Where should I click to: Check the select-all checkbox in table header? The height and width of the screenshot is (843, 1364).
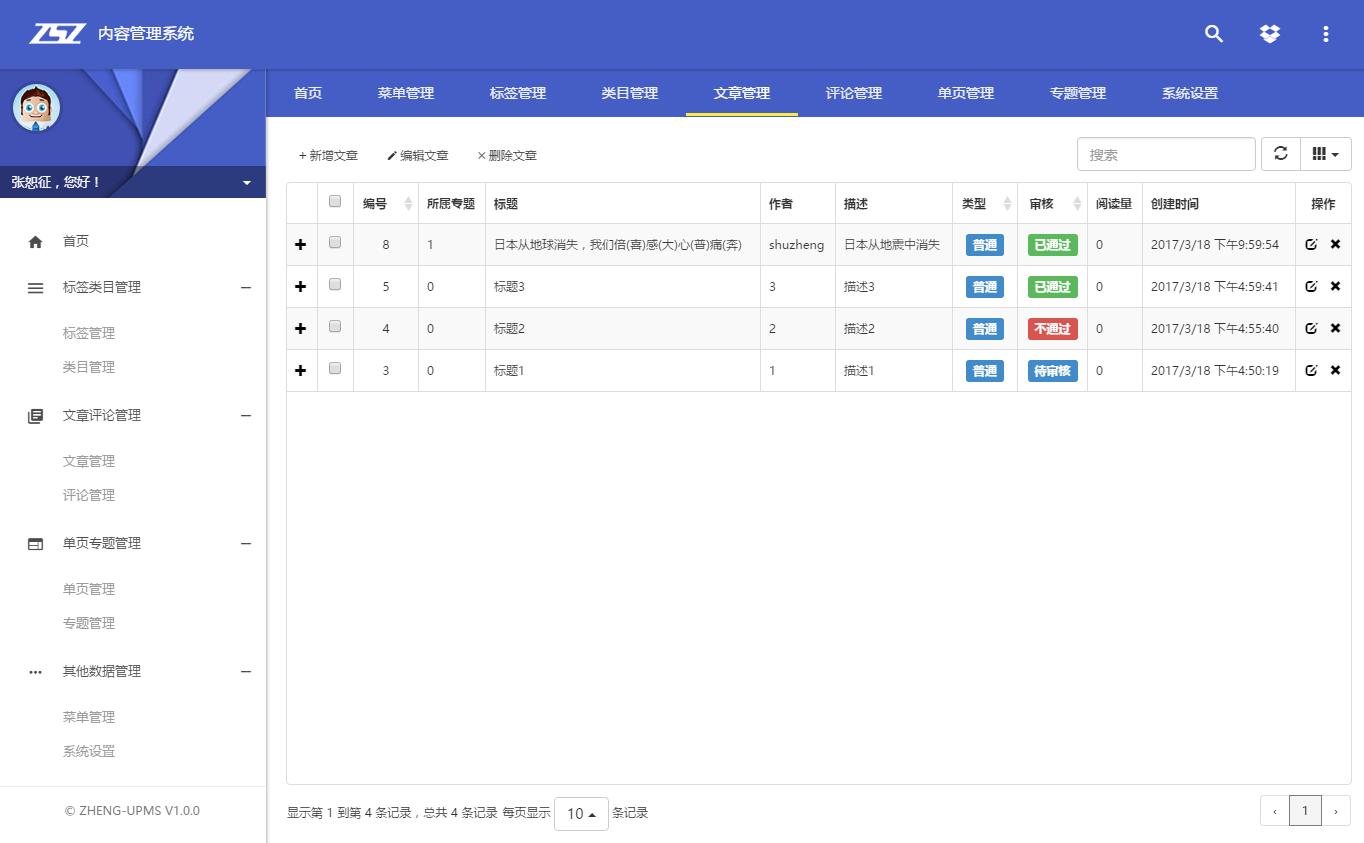point(335,201)
